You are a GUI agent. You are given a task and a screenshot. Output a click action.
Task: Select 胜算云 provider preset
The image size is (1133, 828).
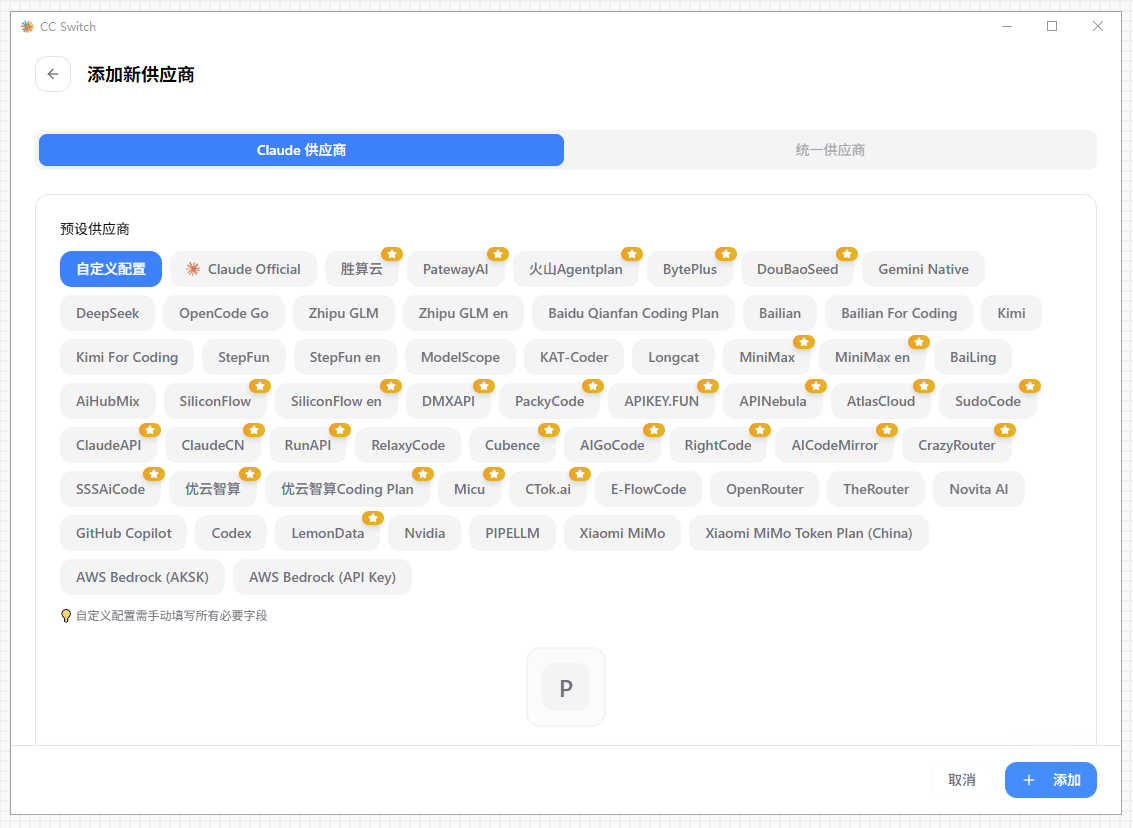coord(362,269)
